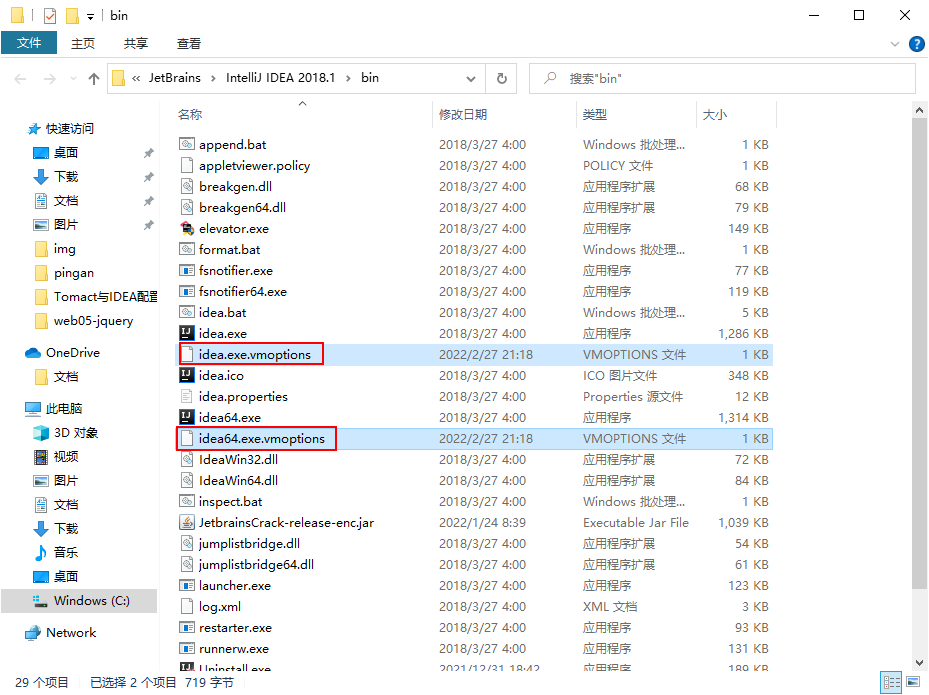The image size is (929, 695).
Task: Open the recent locations dropdown arrow
Action: pyautogui.click(x=73, y=78)
